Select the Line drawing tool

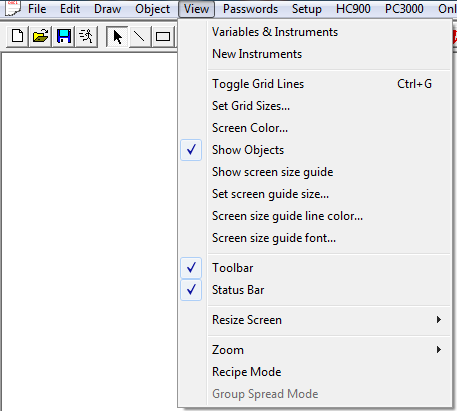[139, 36]
